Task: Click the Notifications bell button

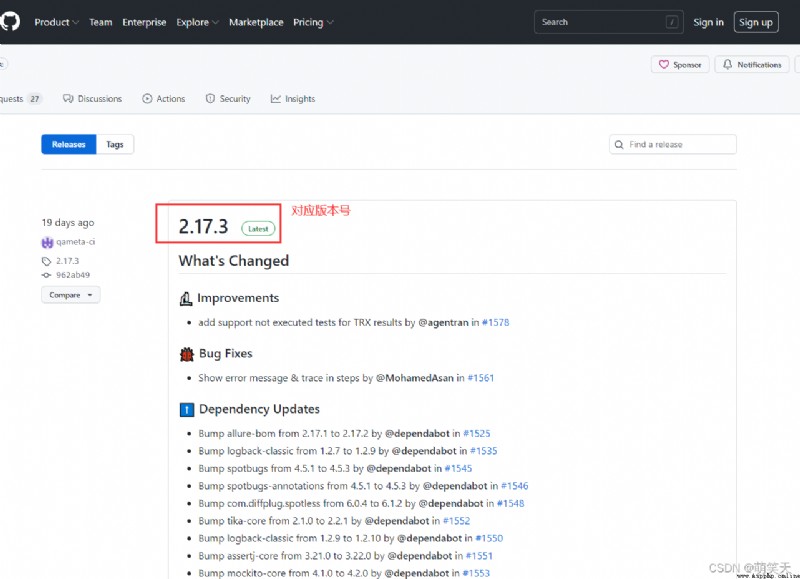Action: [752, 65]
